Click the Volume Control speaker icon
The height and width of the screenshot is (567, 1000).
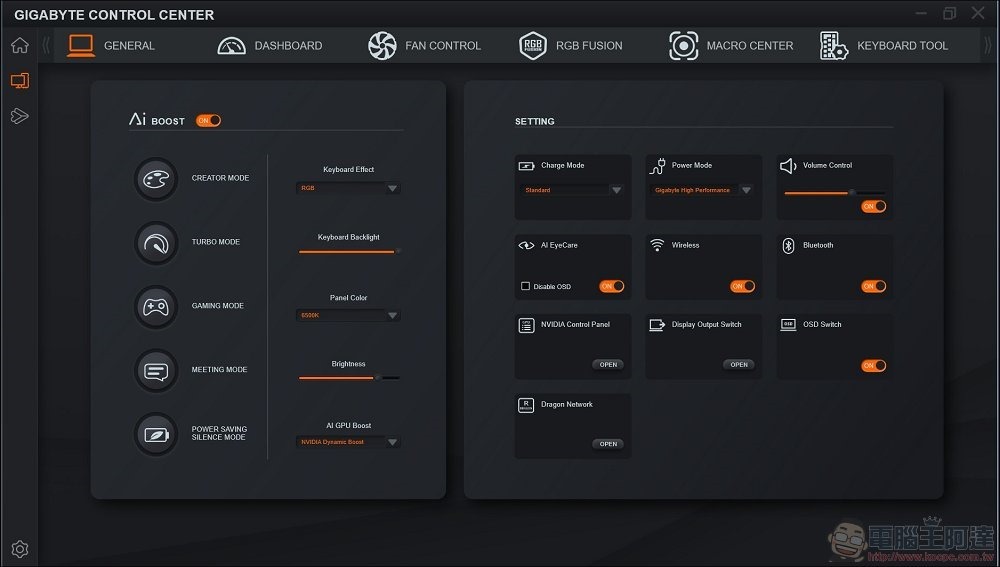coord(788,166)
